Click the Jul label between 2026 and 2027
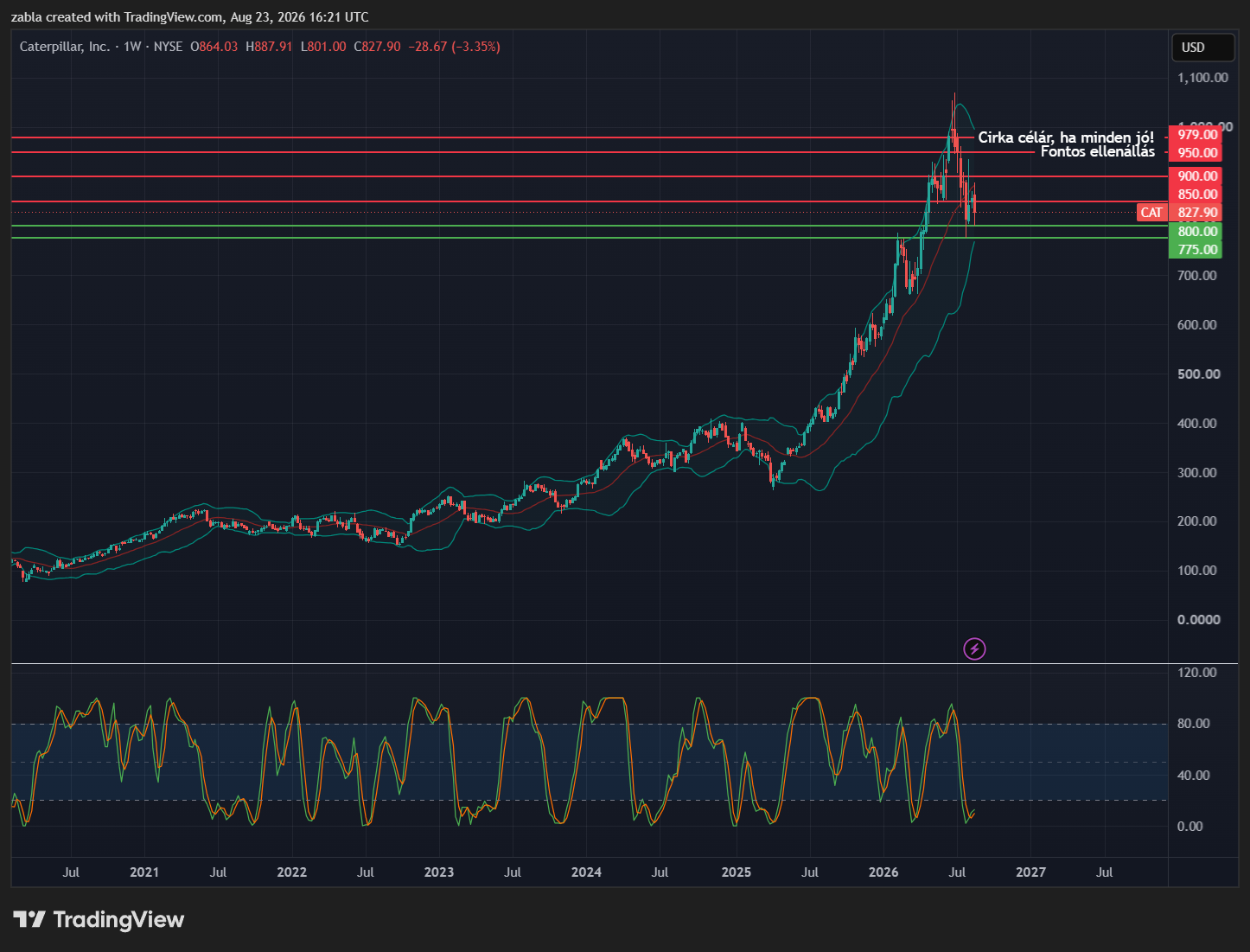Screen dimensions: 1250x952 click(x=957, y=872)
